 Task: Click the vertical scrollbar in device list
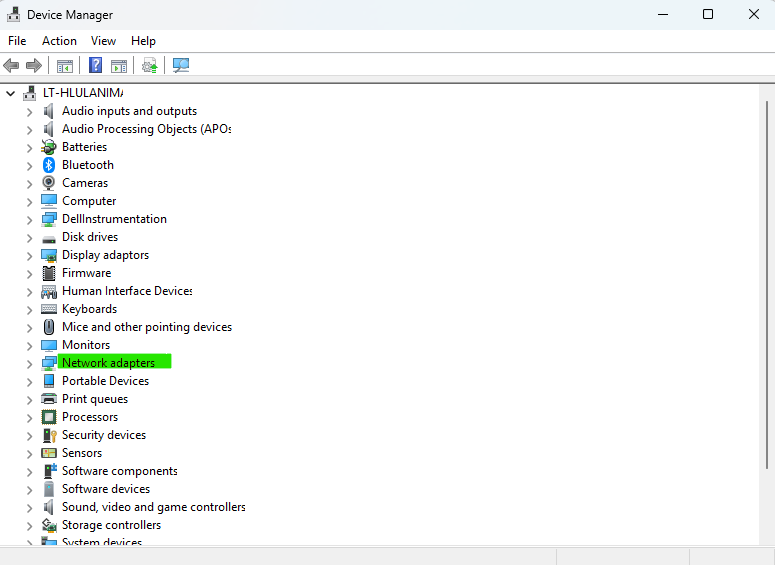(767, 285)
